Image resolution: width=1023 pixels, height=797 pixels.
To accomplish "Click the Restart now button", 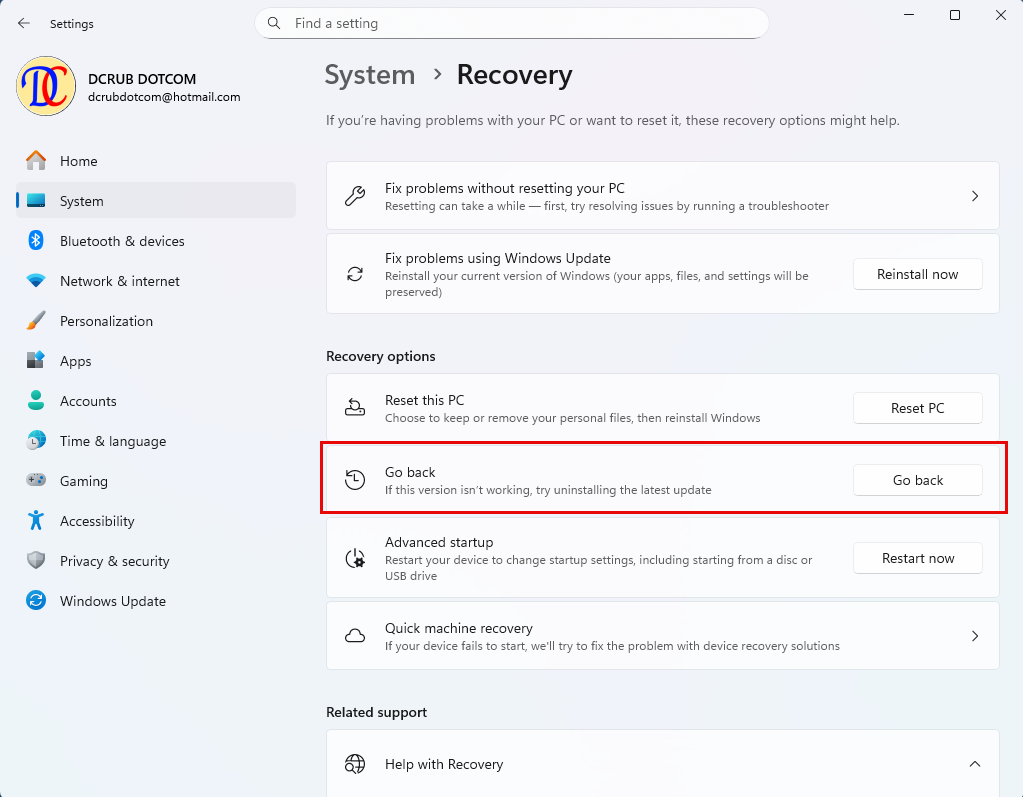I will (917, 558).
